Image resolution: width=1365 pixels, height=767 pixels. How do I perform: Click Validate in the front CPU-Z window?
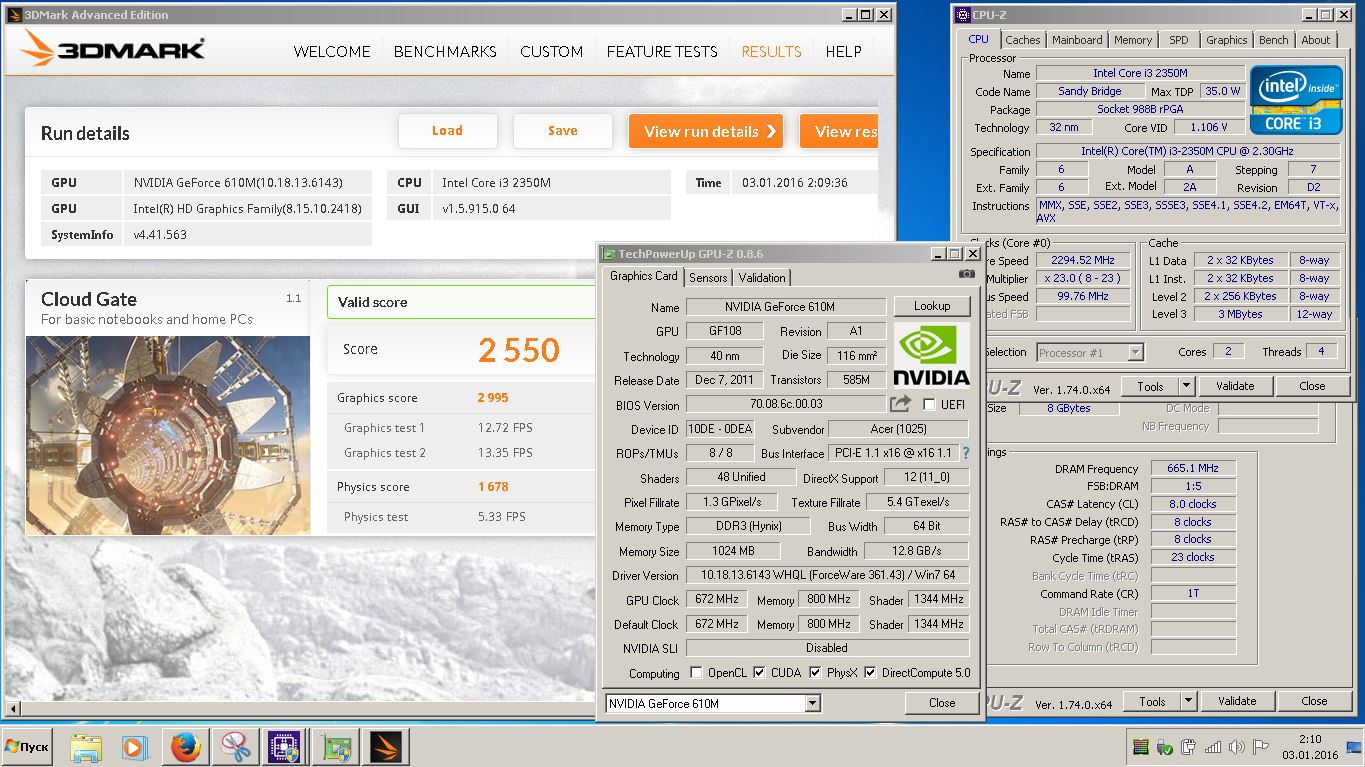(1235, 386)
